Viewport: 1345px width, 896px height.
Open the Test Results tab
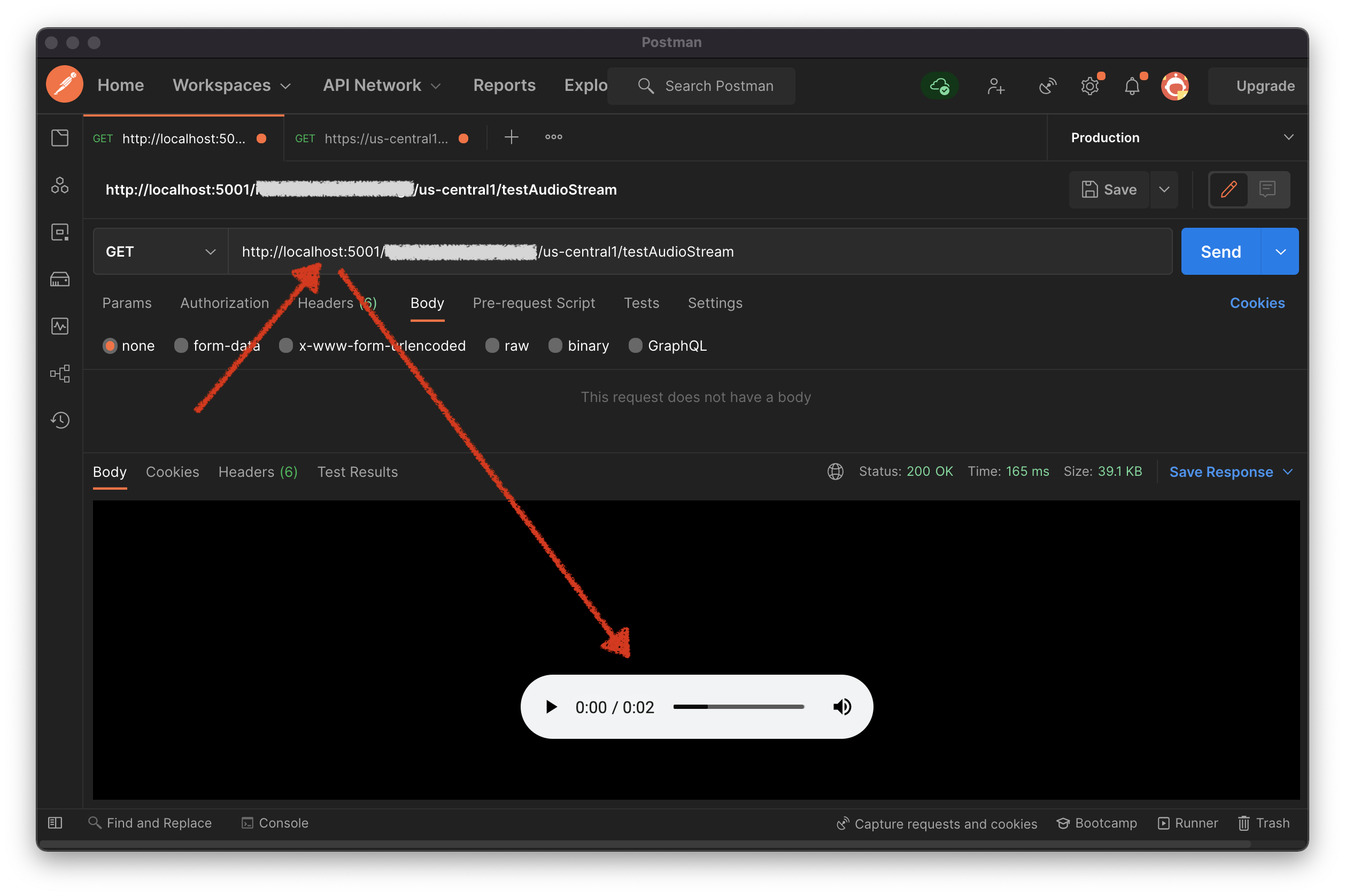(357, 472)
